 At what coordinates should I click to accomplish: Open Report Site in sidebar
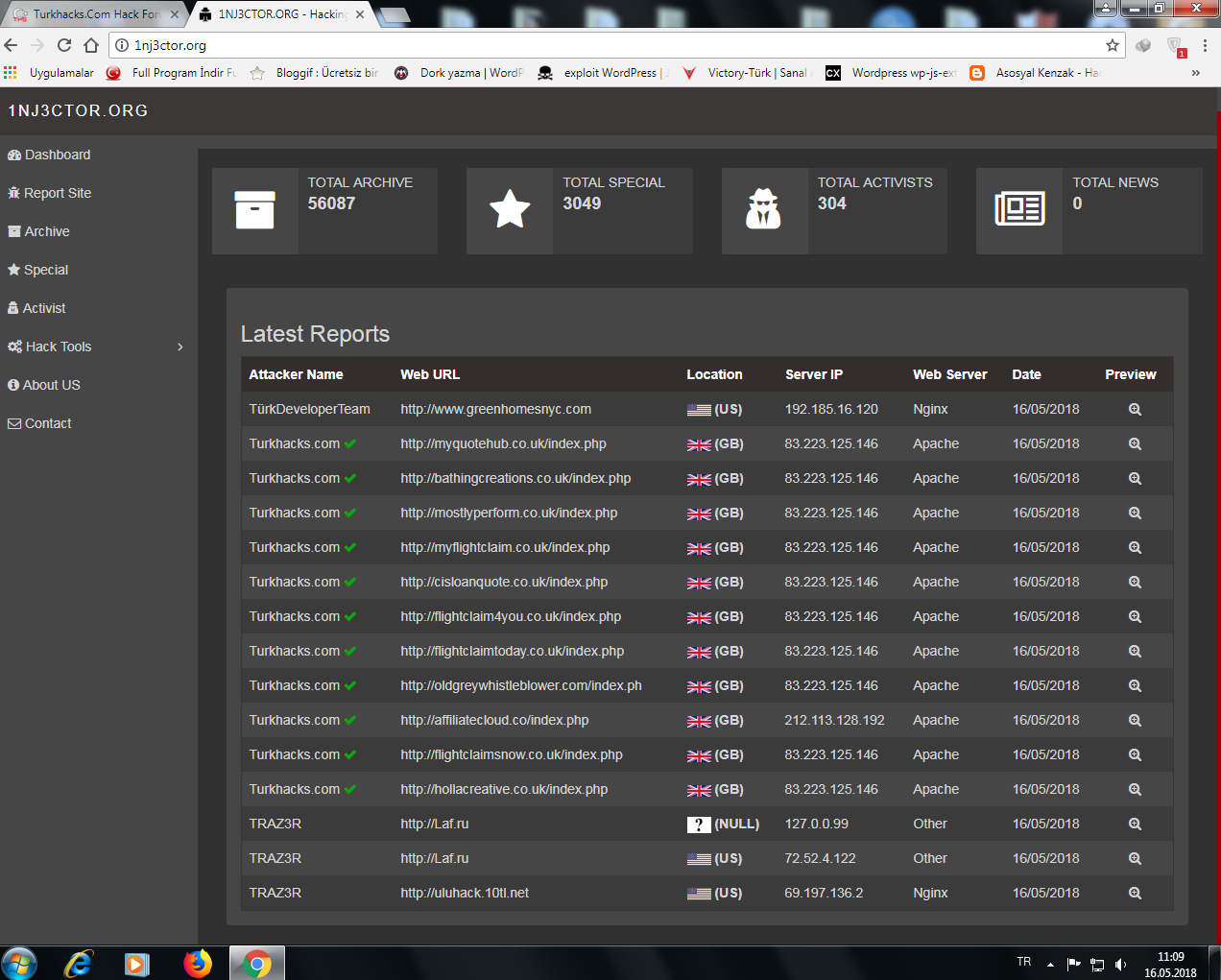[x=49, y=193]
